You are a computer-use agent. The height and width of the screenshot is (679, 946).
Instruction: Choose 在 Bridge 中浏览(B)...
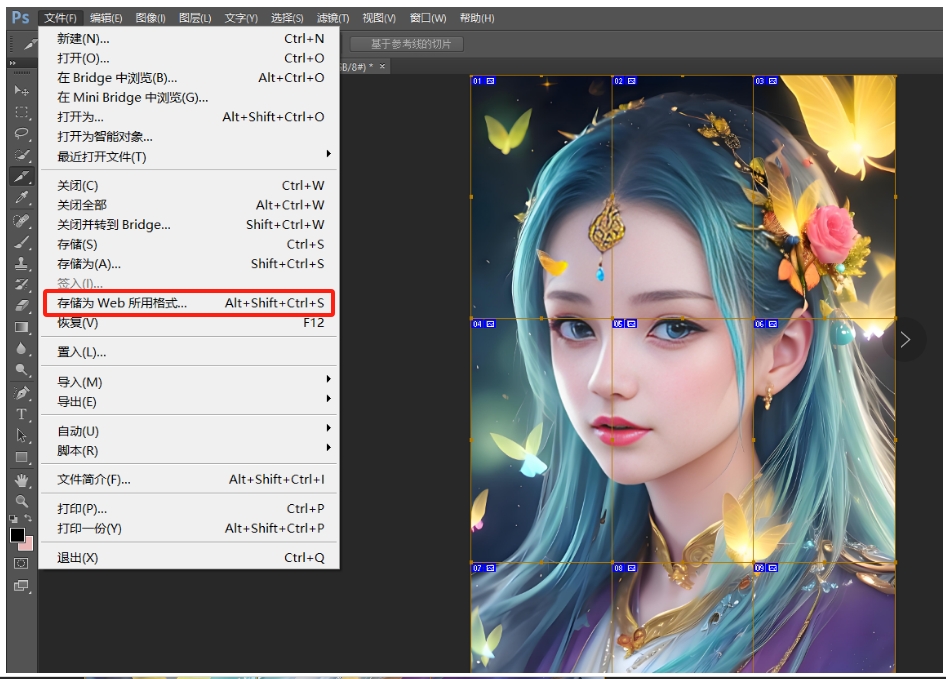(x=189, y=78)
